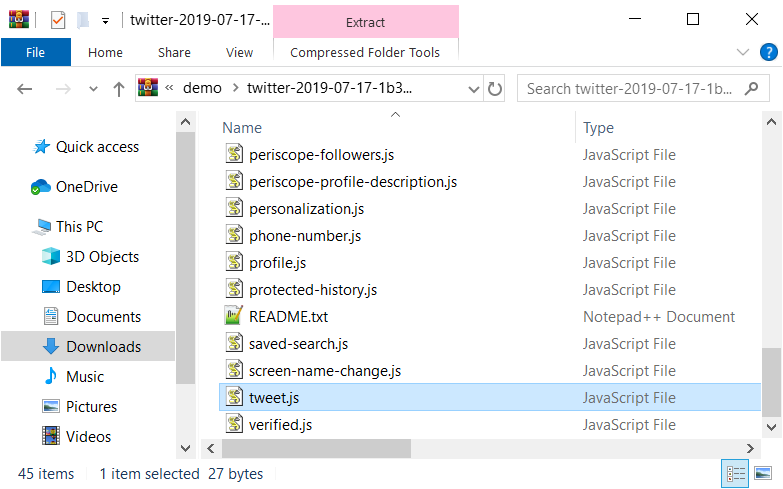This screenshot has height=489, width=783.
Task: Expand the ribbon with chevron arrow
Action: pyautogui.click(x=743, y=52)
